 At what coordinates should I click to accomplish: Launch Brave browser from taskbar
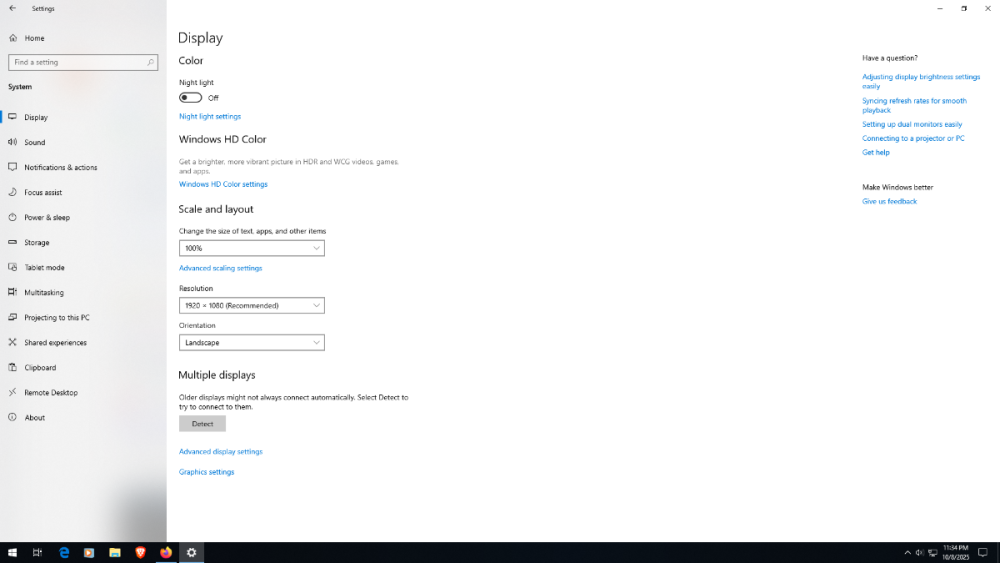(140, 552)
